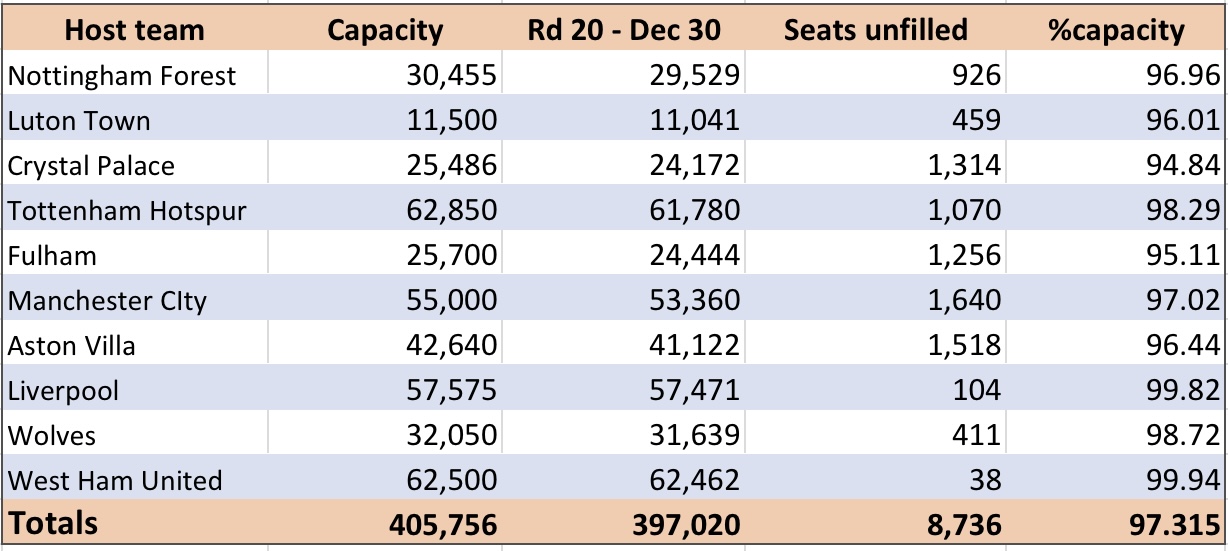Select the %capacity header cell

click(x=1114, y=29)
